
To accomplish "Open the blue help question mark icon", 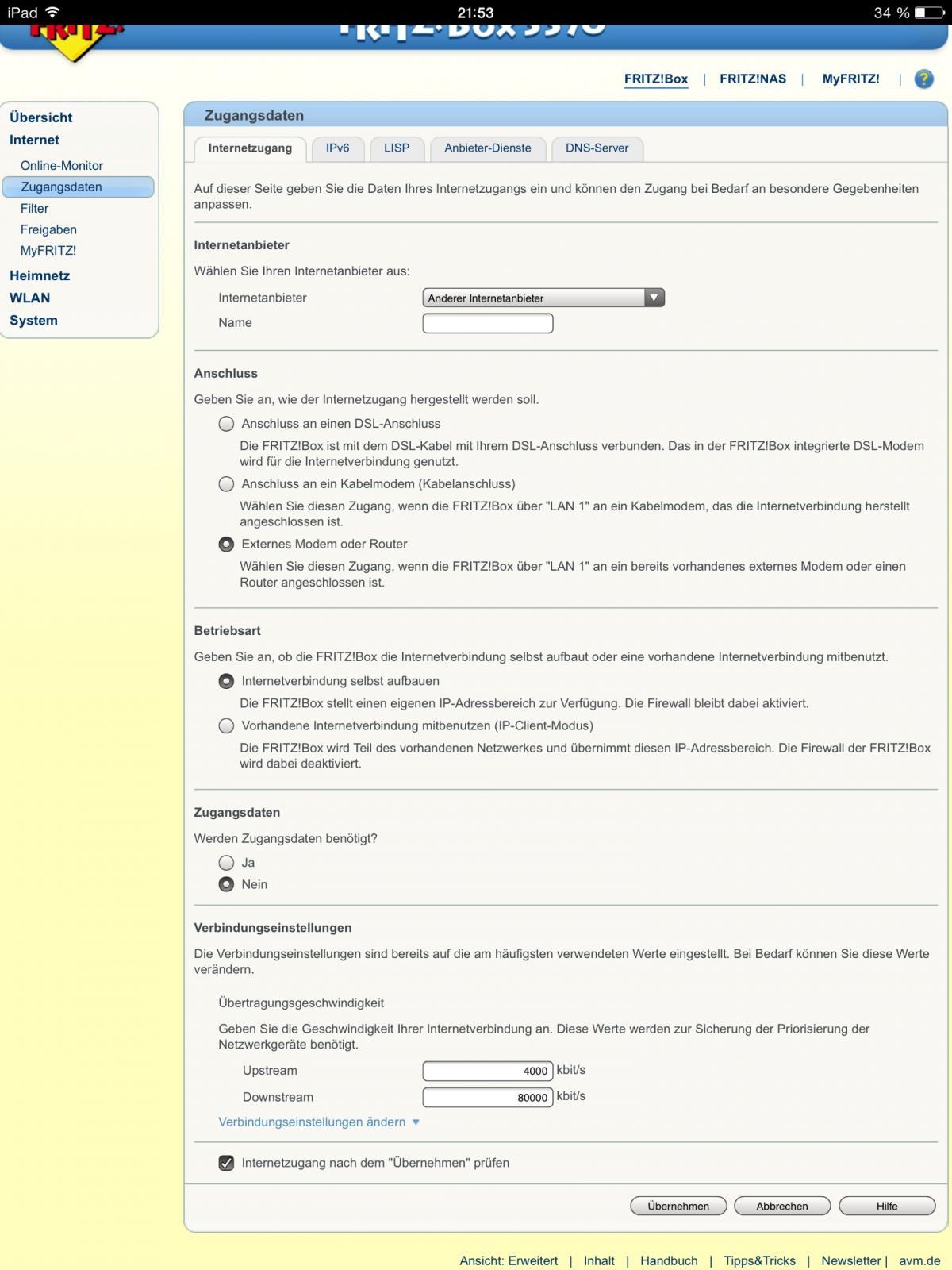I will point(923,79).
